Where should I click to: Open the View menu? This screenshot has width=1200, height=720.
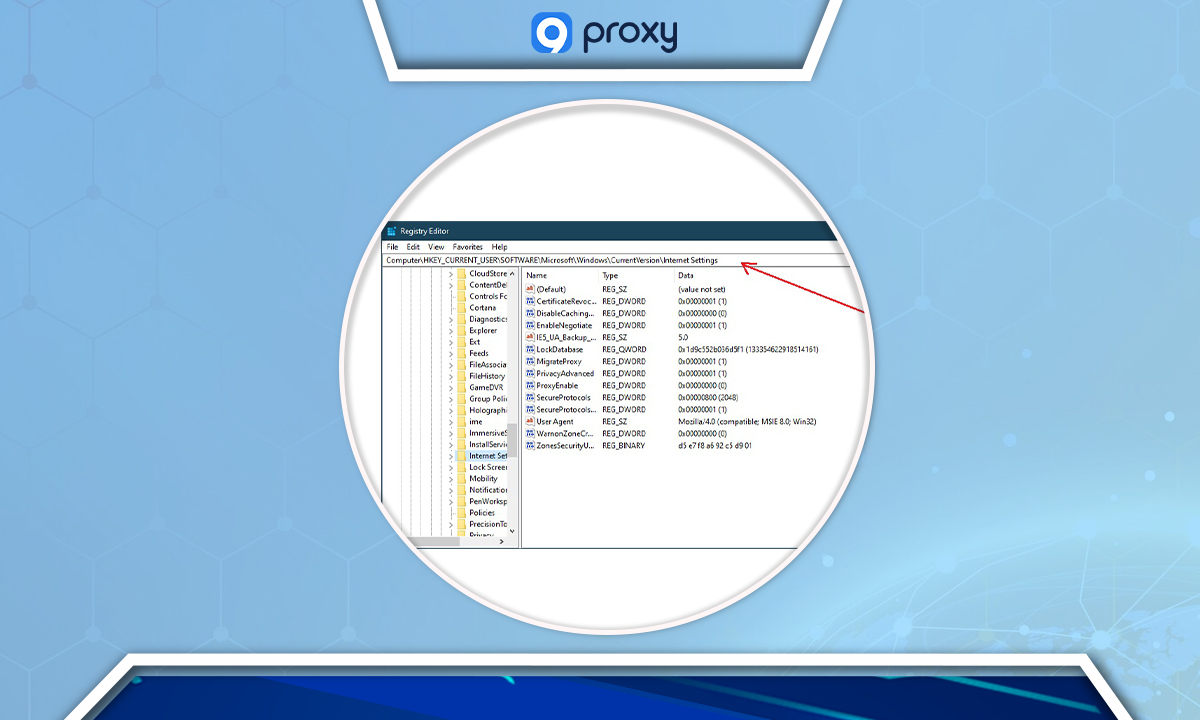tap(436, 247)
